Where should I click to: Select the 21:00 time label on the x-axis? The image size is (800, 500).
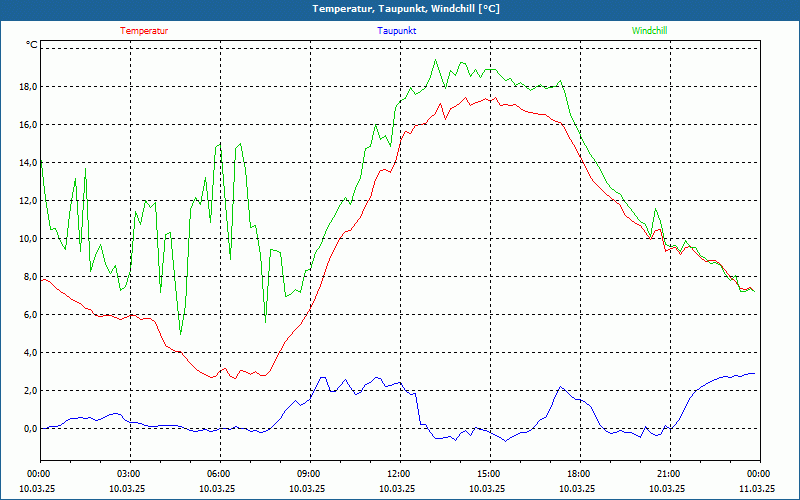click(668, 474)
